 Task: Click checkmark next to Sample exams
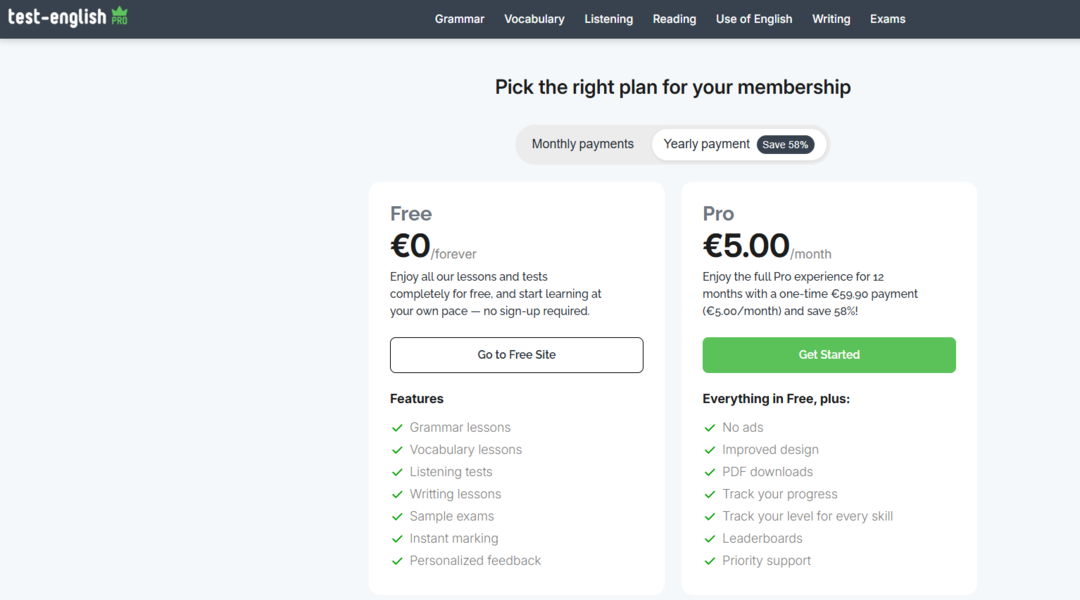click(397, 517)
